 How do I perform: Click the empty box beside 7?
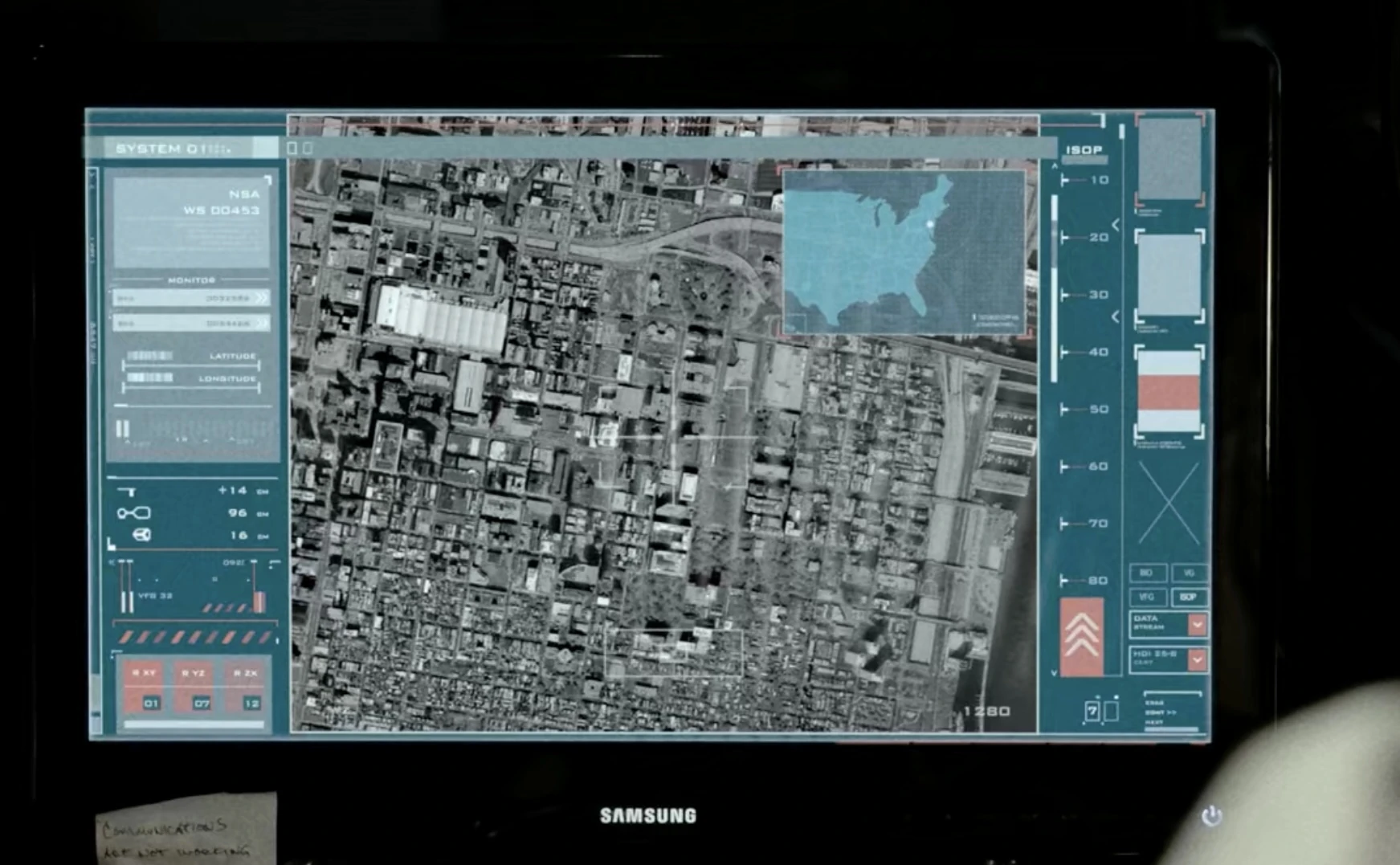(x=1111, y=711)
